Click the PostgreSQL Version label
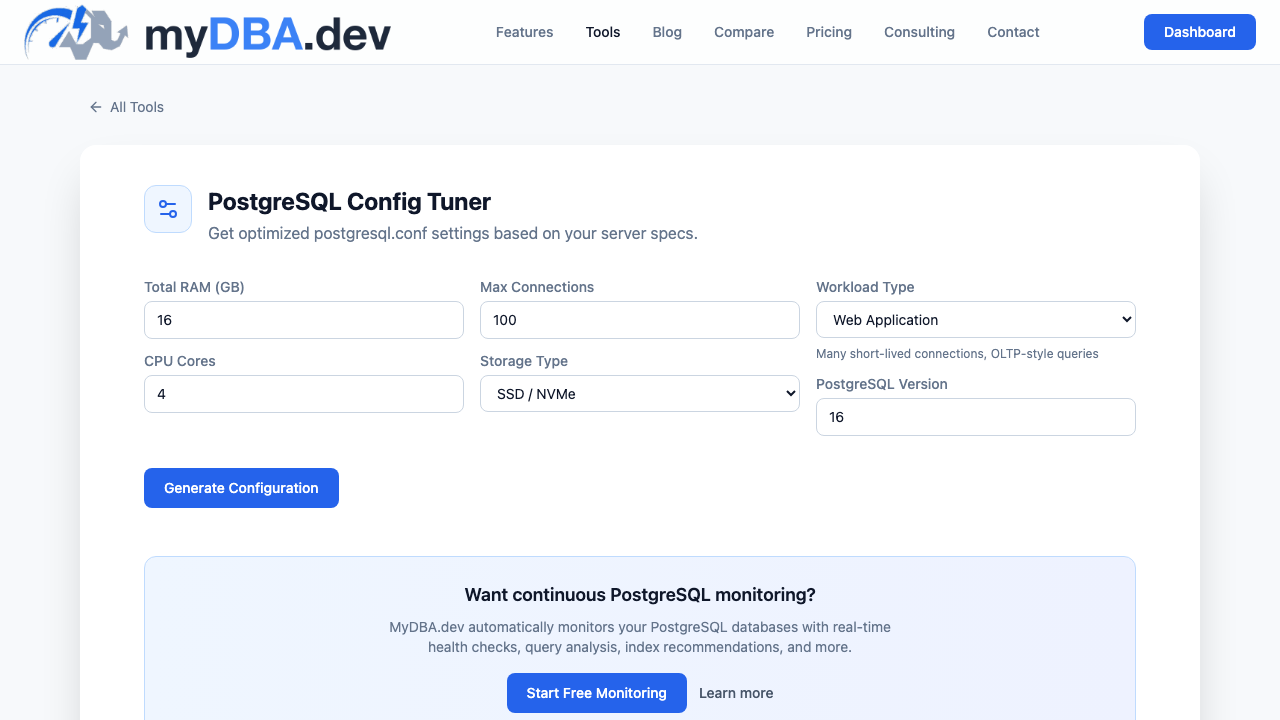Viewport: 1280px width, 720px height. [882, 384]
